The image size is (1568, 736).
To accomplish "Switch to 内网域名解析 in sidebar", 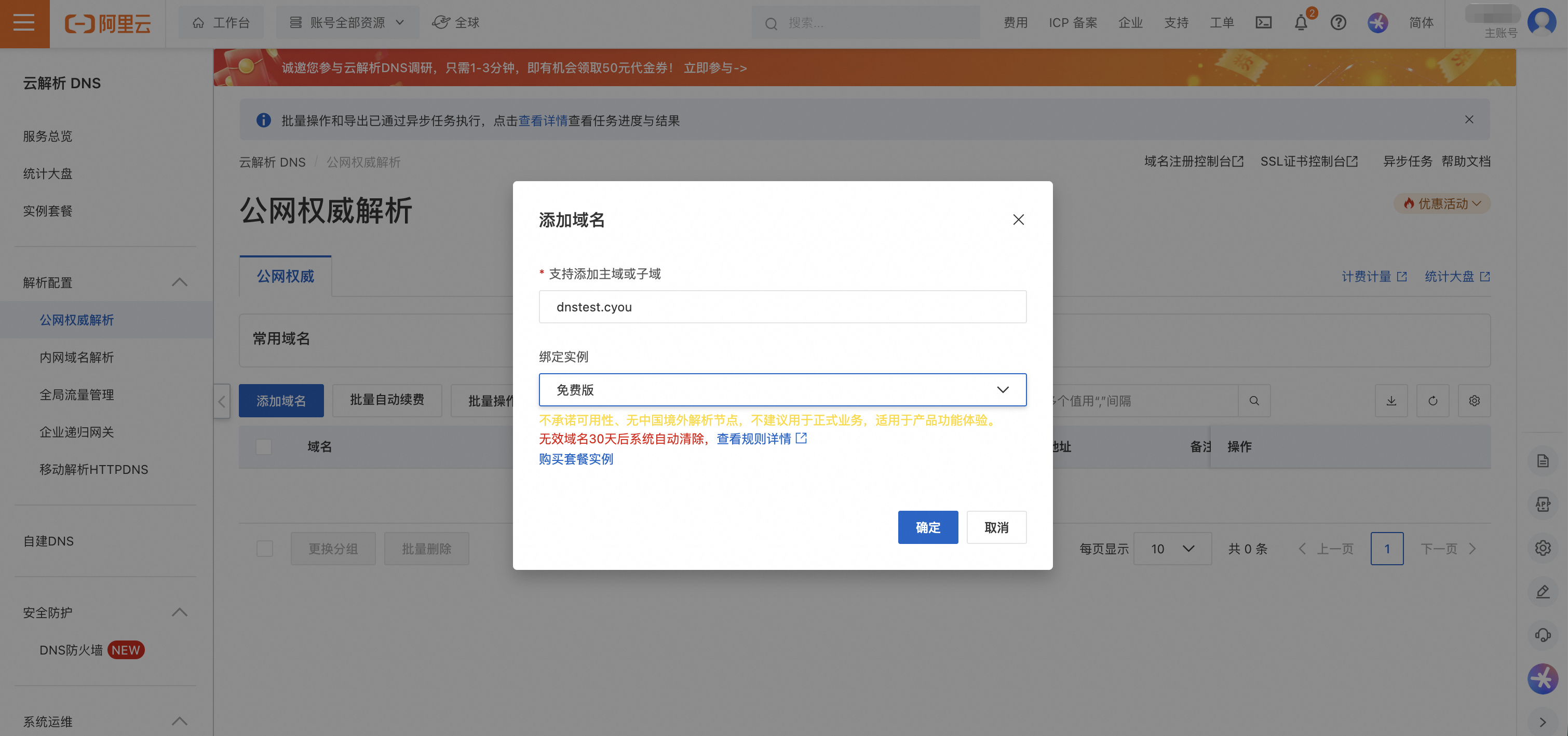I will [x=76, y=357].
